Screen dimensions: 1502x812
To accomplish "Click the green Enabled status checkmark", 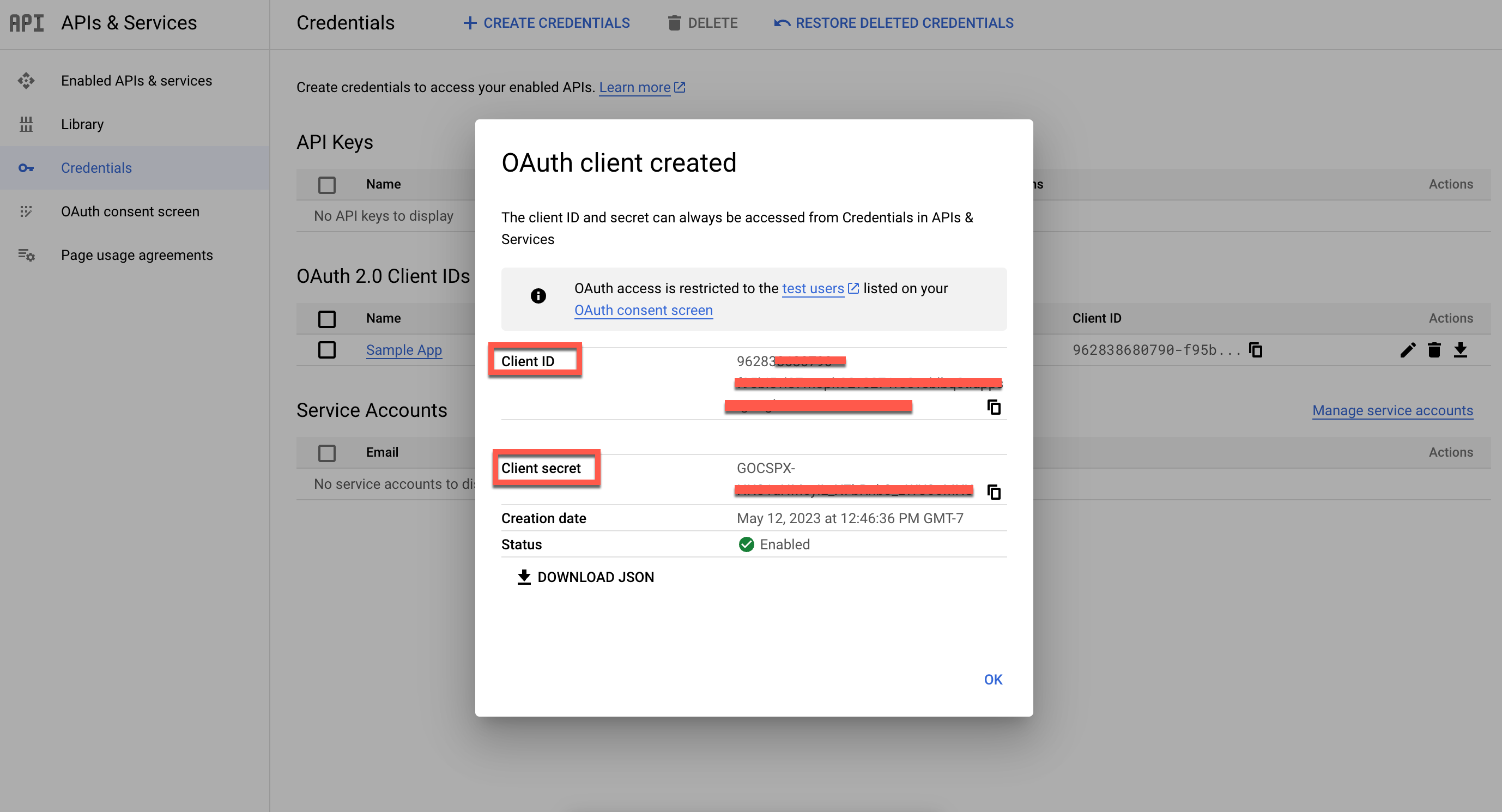I will click(746, 544).
